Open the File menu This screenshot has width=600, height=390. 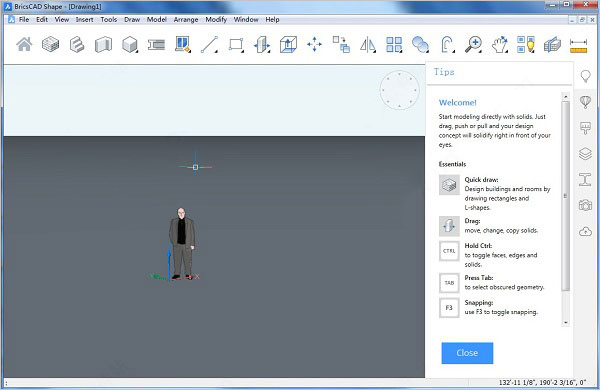pyautogui.click(x=24, y=20)
